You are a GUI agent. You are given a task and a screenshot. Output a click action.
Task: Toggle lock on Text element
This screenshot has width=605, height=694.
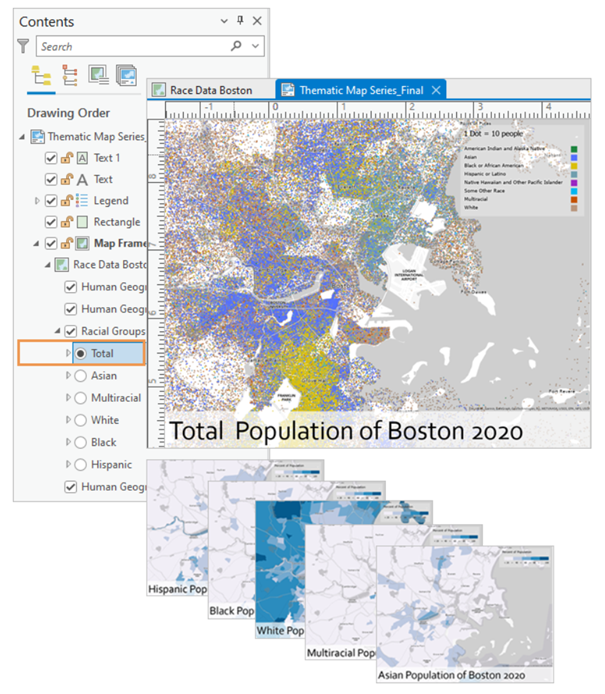[x=67, y=179]
